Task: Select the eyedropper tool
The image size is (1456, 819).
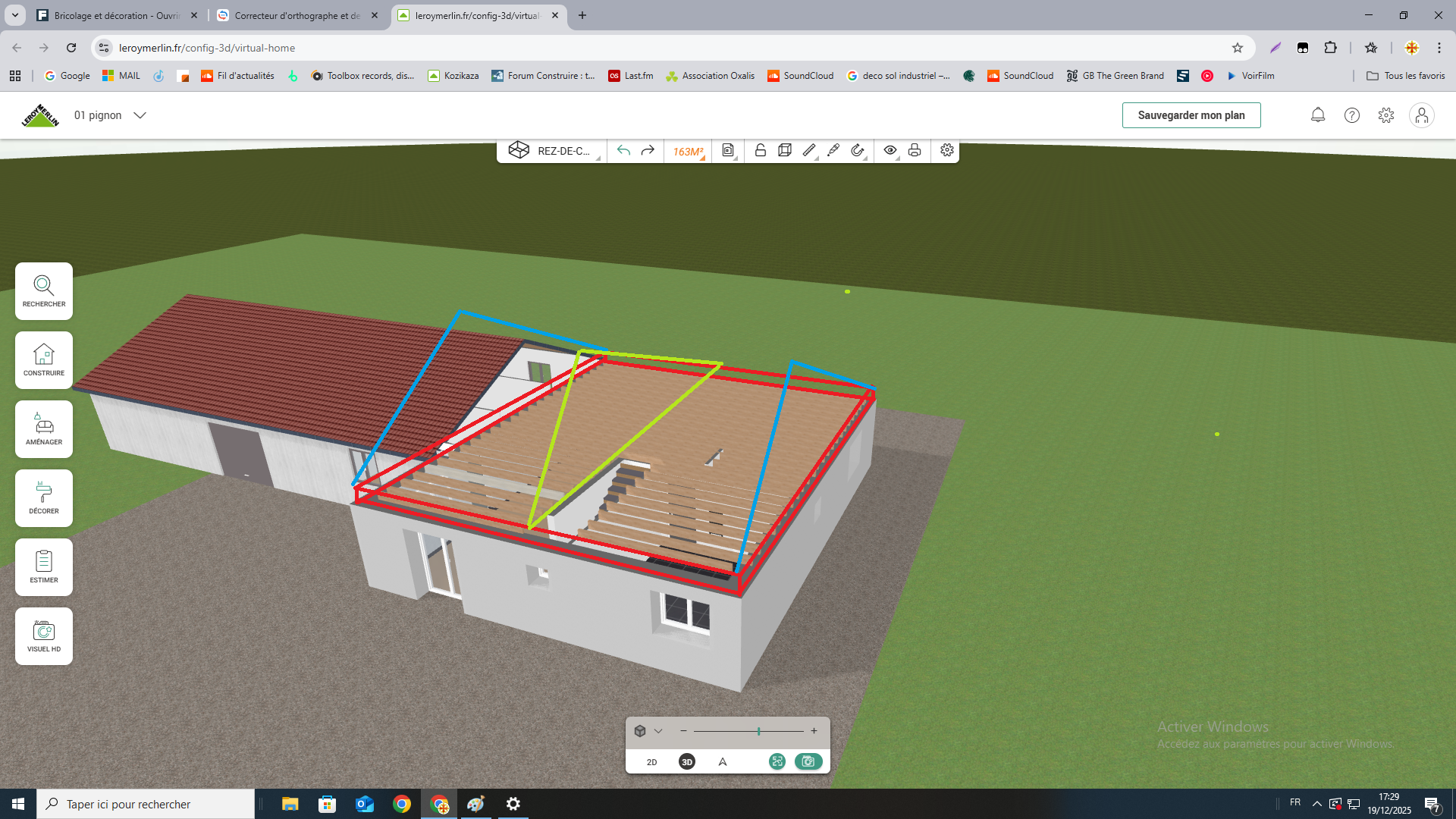Action: tap(833, 151)
